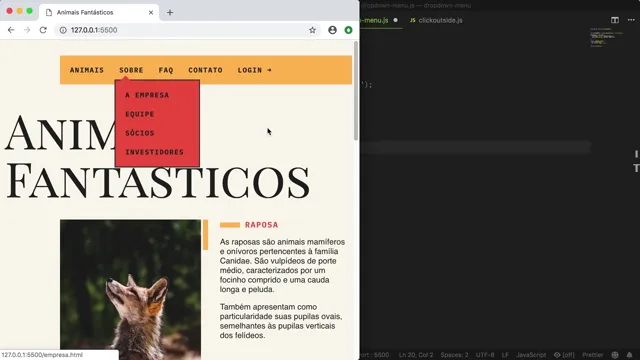Bookmark this page with the star icon

tap(312, 30)
